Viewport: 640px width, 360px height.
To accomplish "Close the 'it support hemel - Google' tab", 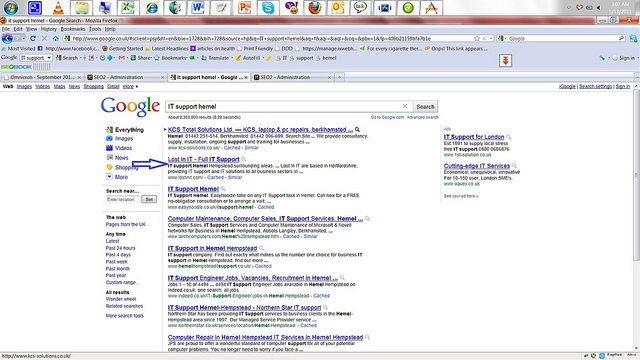I will click(x=246, y=77).
